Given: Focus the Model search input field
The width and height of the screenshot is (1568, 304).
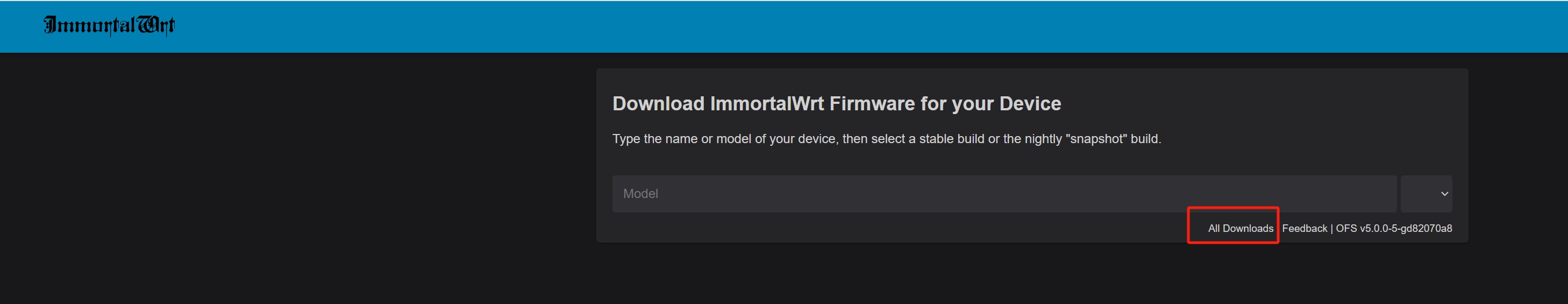Looking at the screenshot, I should coord(1003,194).
